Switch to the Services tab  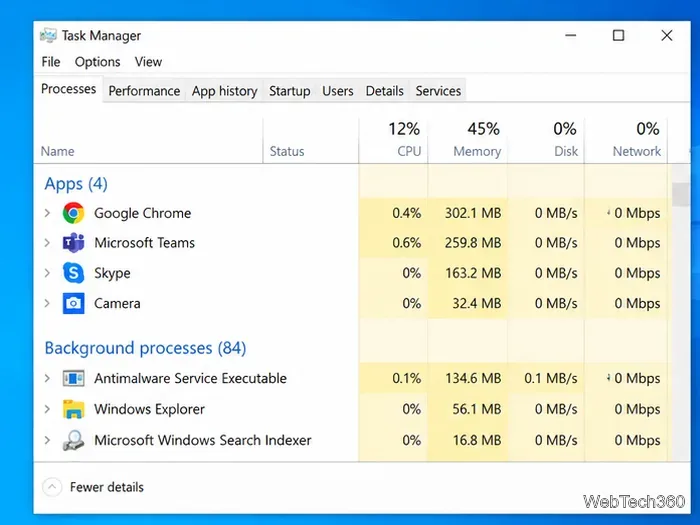(x=438, y=91)
